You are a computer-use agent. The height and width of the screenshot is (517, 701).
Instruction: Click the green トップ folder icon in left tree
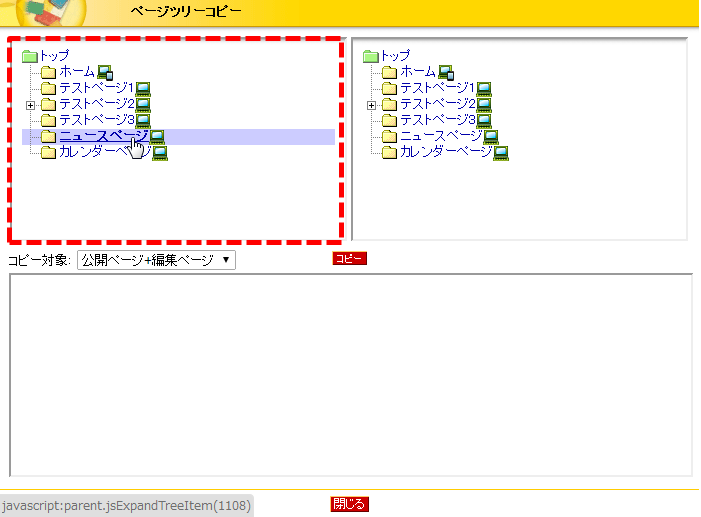click(x=30, y=56)
